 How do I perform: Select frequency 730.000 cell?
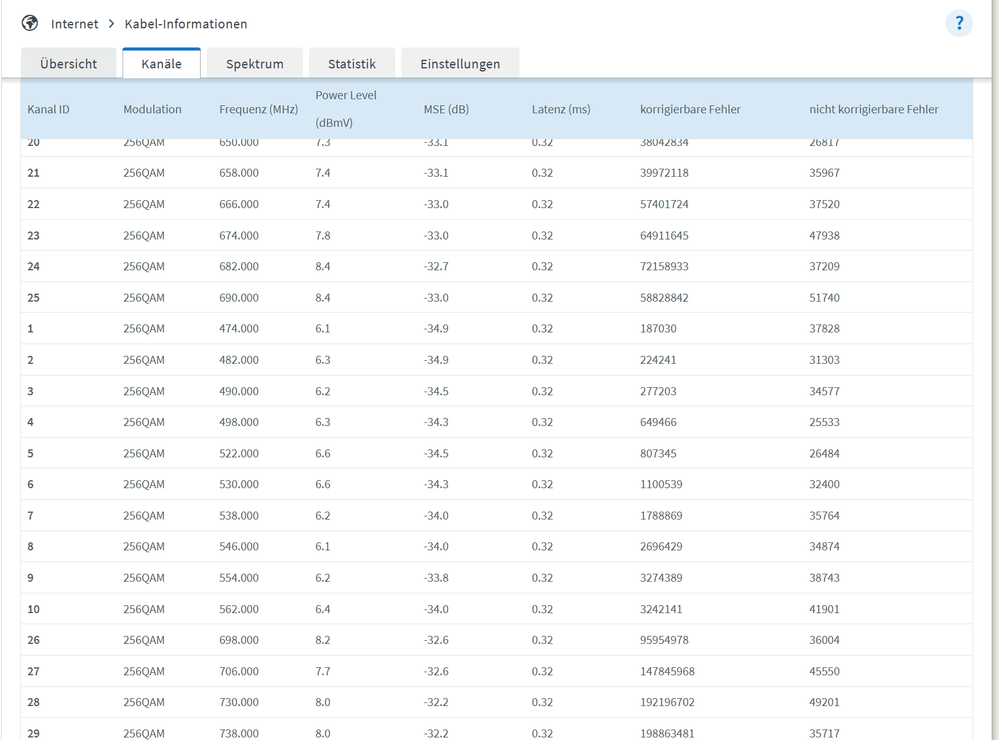(x=239, y=702)
